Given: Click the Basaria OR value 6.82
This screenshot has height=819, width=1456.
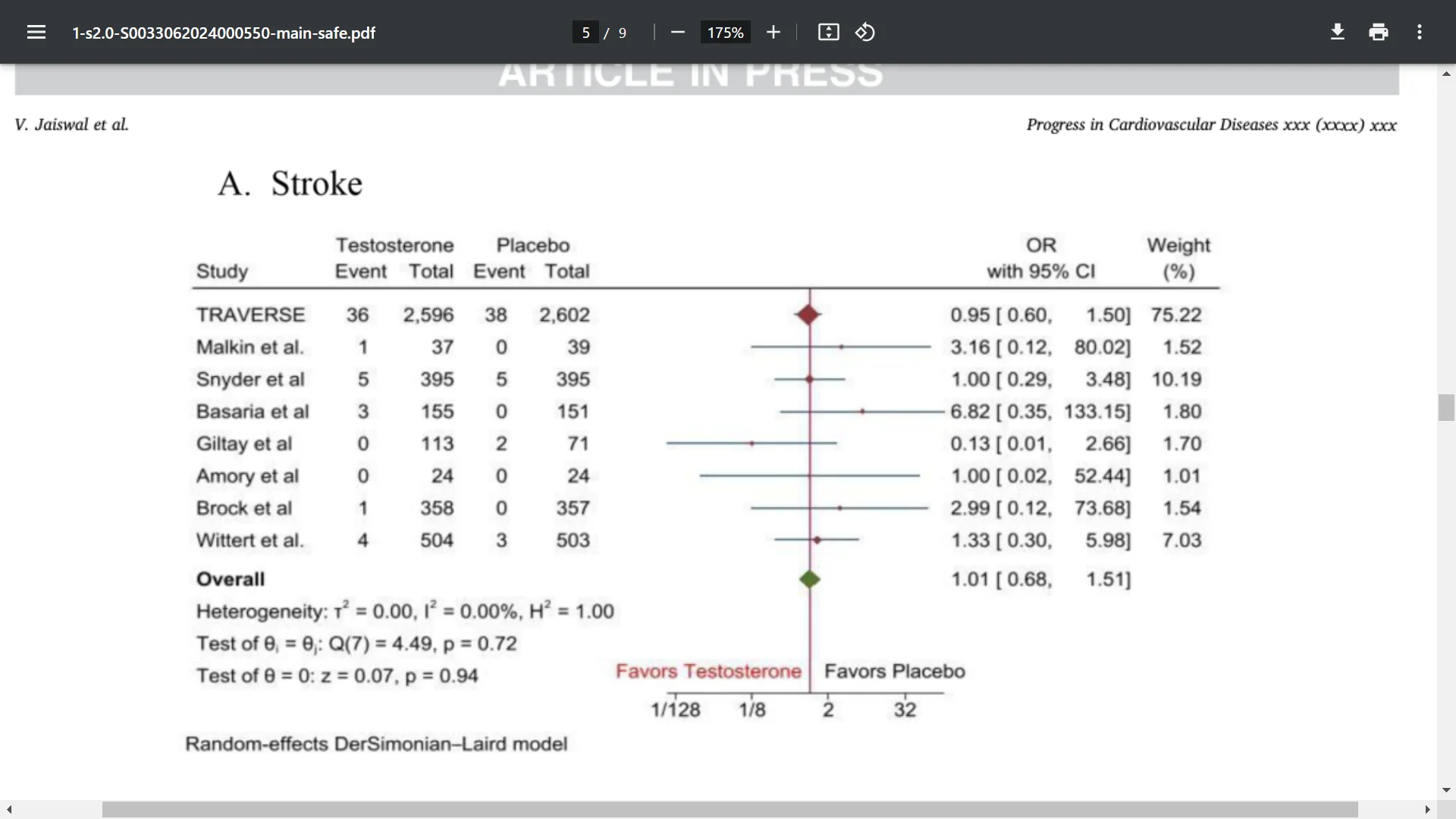Looking at the screenshot, I should pyautogui.click(x=970, y=412).
